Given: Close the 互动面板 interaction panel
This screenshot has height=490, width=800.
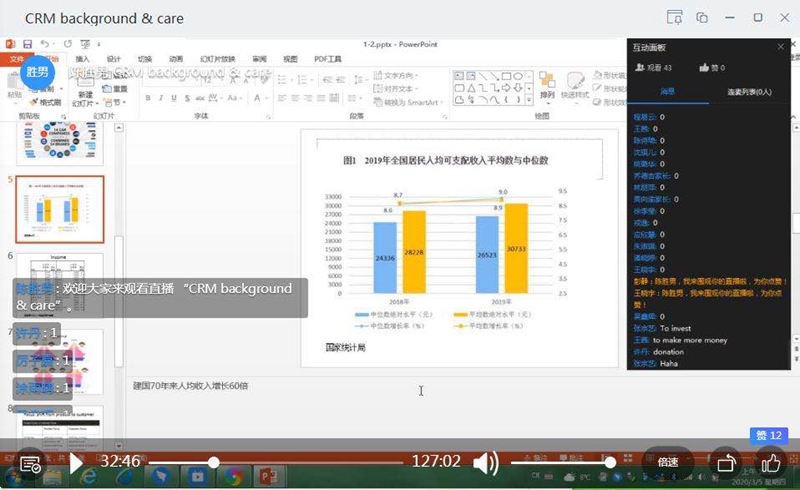Looking at the screenshot, I should 781,47.
